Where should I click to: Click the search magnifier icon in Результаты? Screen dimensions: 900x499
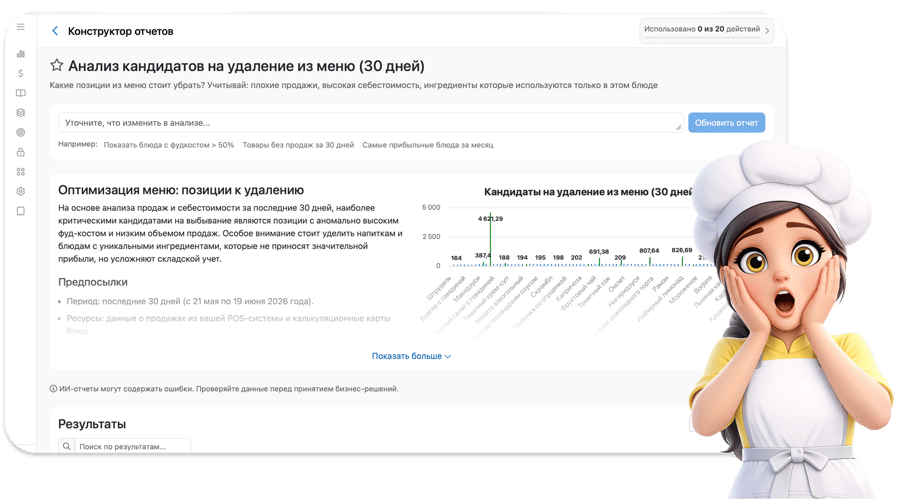[67, 446]
